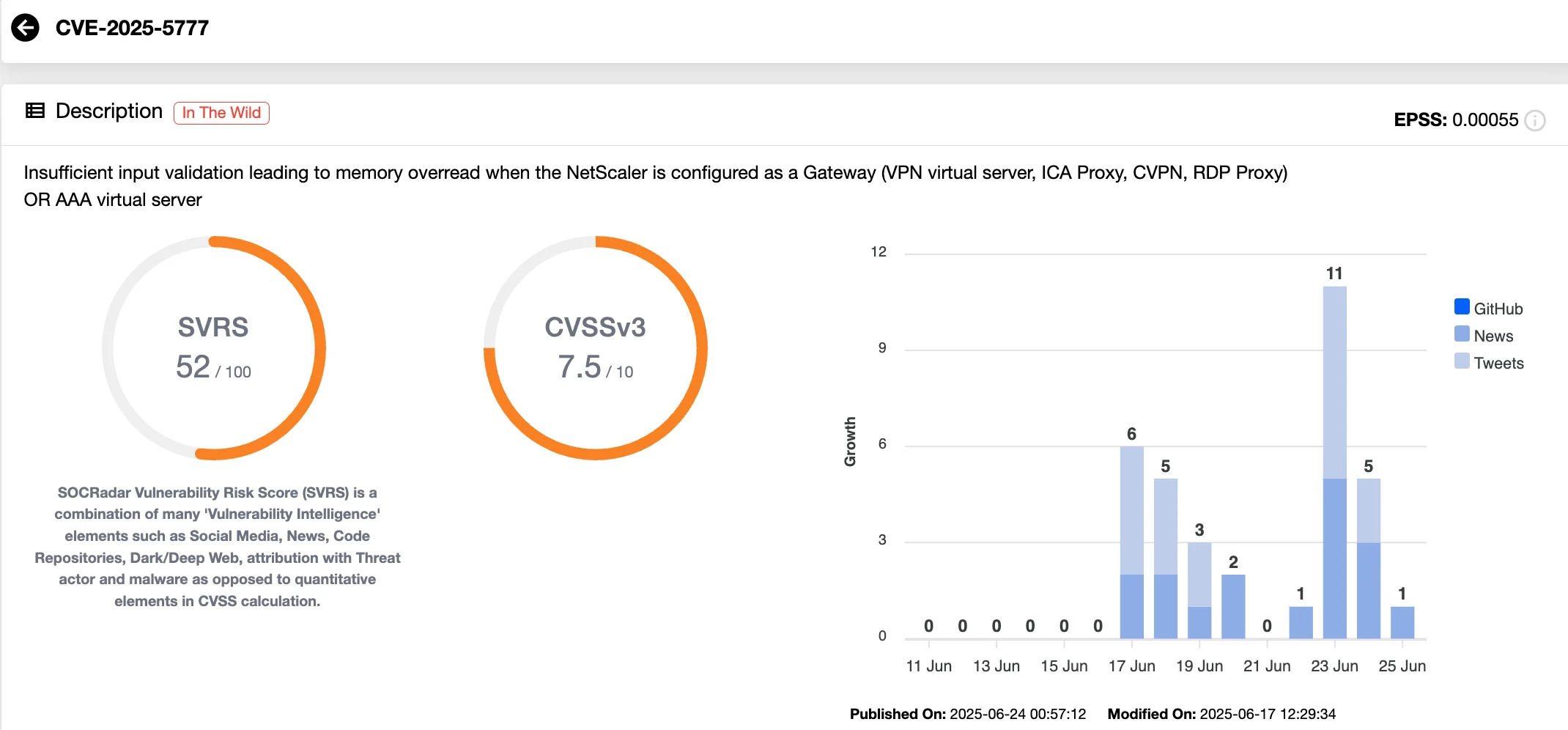Click the vulnerability description text
The height and width of the screenshot is (730, 1568).
[x=656, y=186]
